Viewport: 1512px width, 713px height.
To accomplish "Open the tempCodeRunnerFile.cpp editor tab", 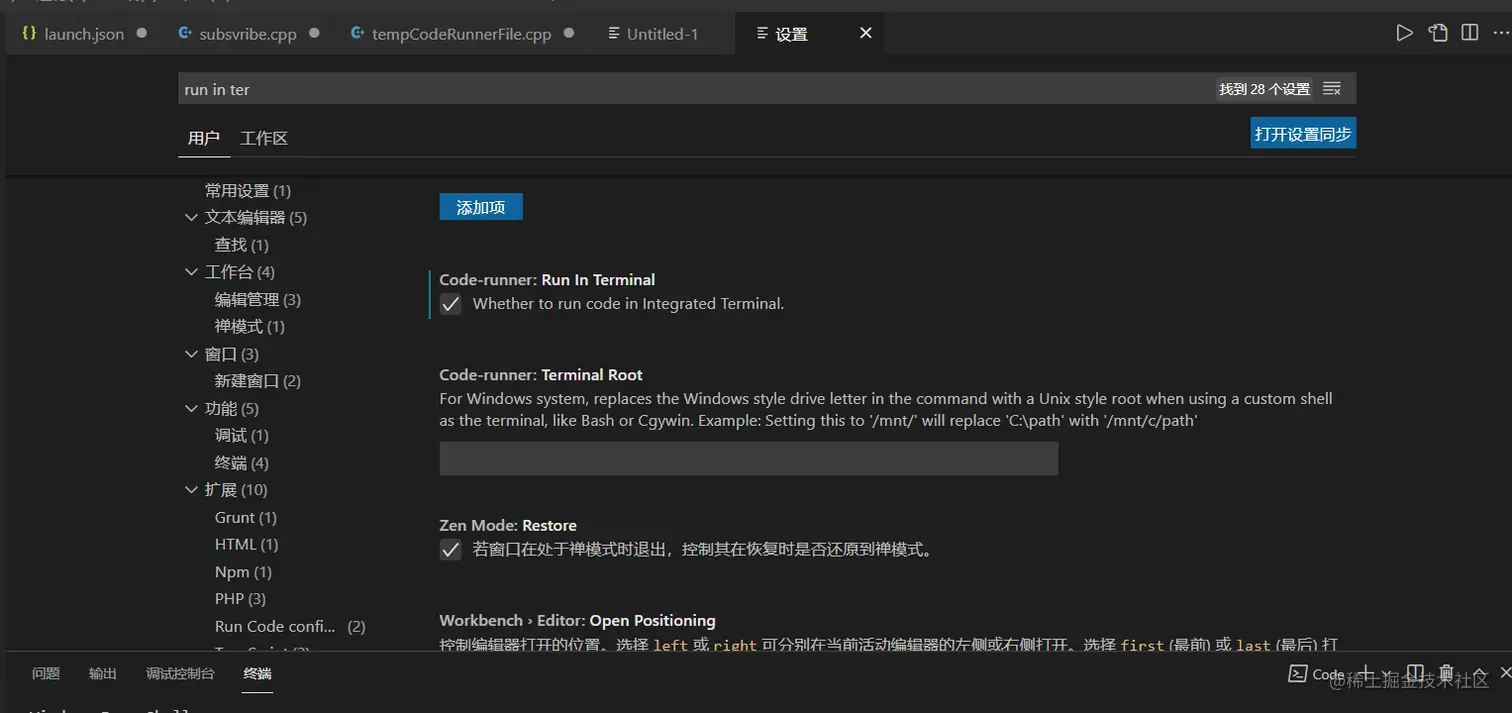I will point(462,33).
